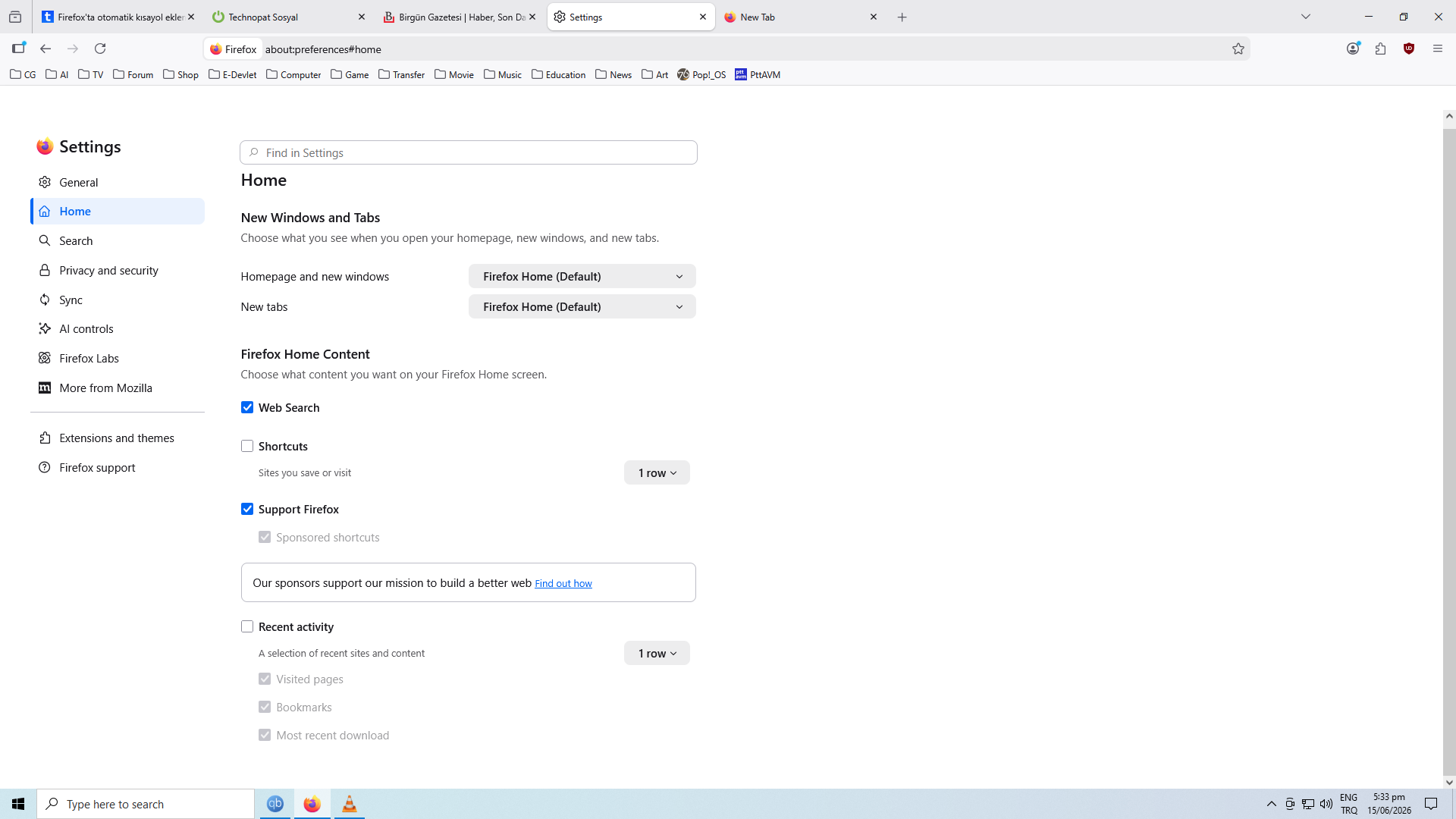
Task: Open the Pop!_OS bookmark
Action: (x=701, y=74)
